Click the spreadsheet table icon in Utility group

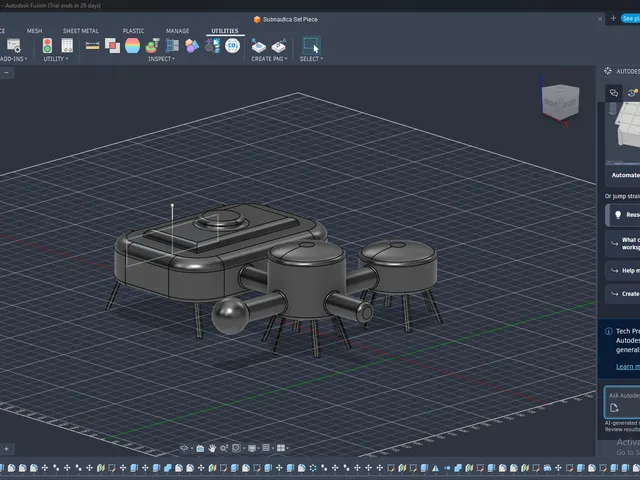67,46
